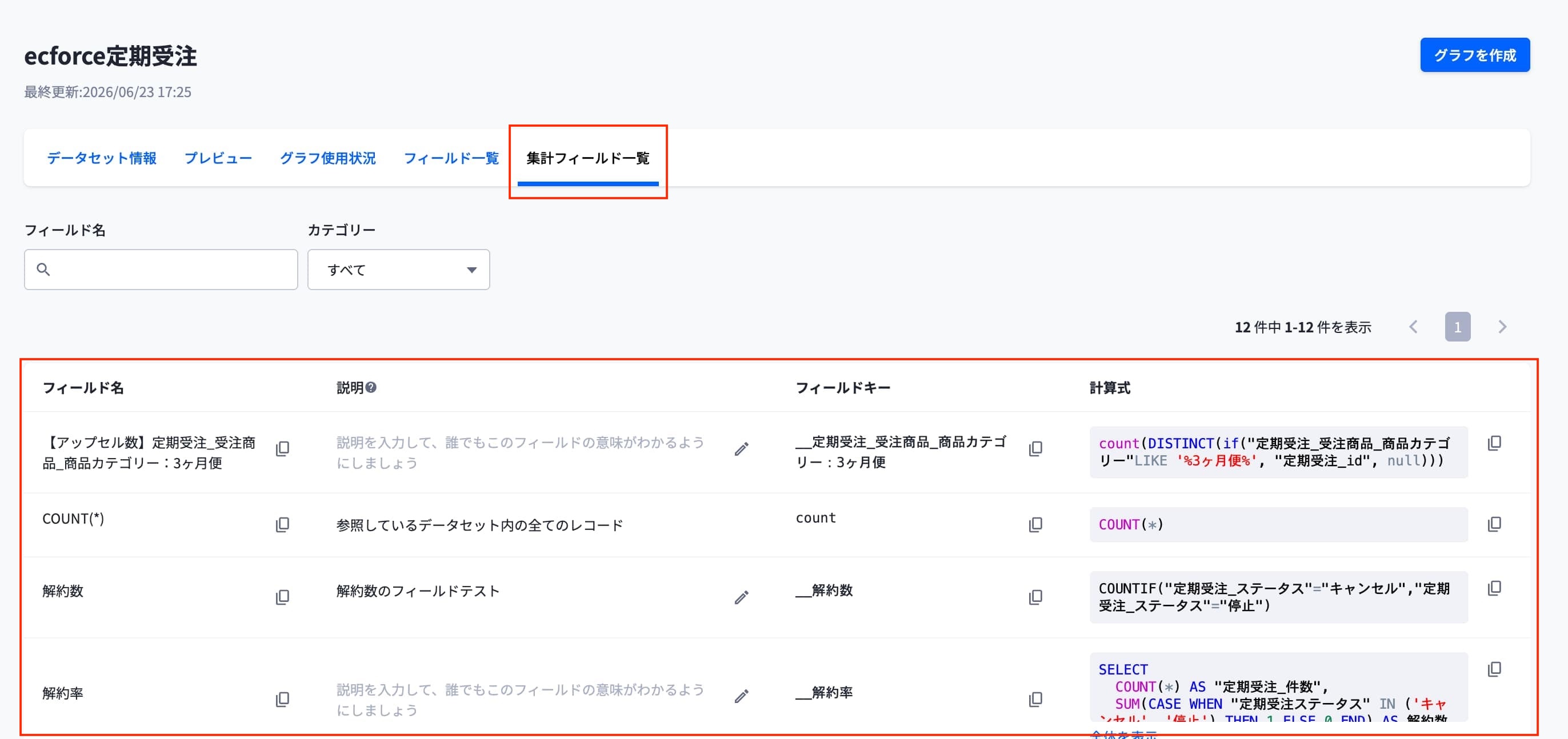This screenshot has width=1568, height=739.
Task: Click the search magnifier icon
Action: tap(43, 270)
